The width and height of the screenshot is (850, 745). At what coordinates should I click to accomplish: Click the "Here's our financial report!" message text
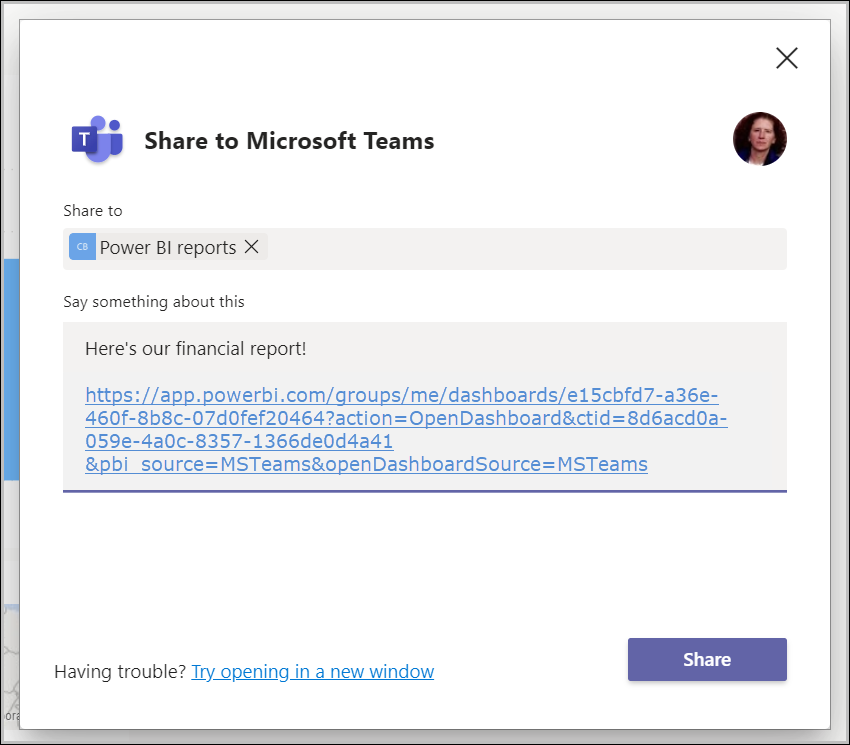pos(196,349)
